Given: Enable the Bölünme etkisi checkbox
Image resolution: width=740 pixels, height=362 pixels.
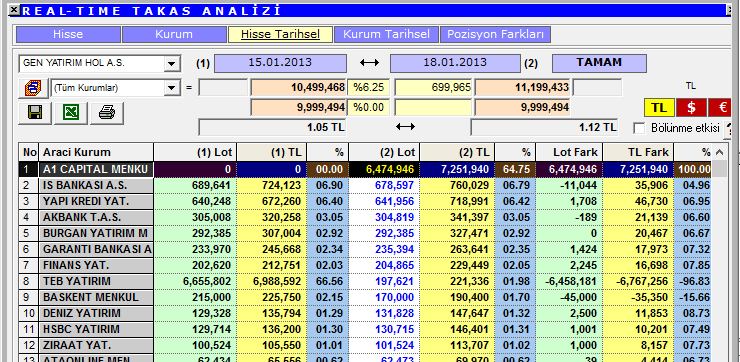Looking at the screenshot, I should pyautogui.click(x=639, y=128).
